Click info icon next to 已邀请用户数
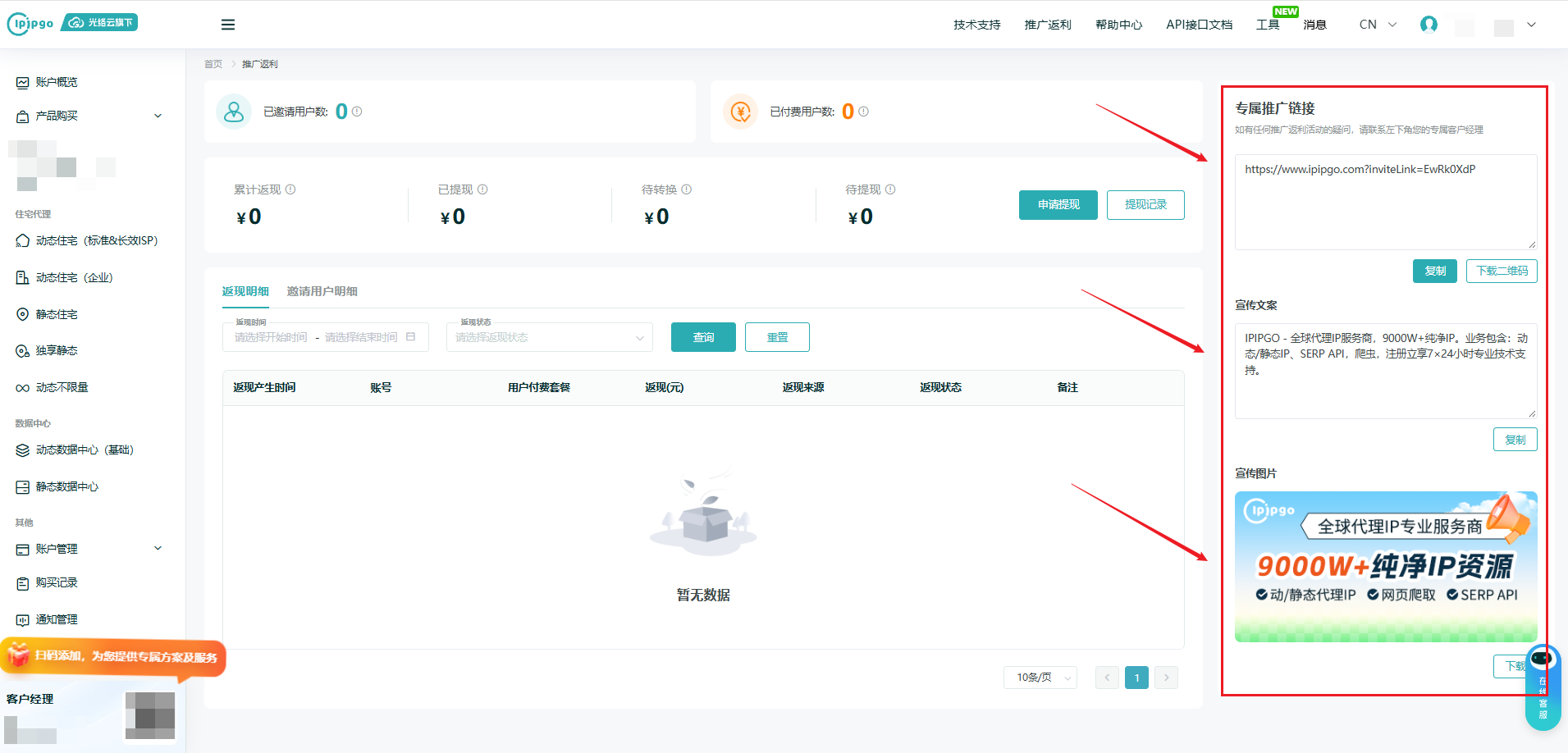This screenshot has width=1568, height=753. click(x=357, y=112)
